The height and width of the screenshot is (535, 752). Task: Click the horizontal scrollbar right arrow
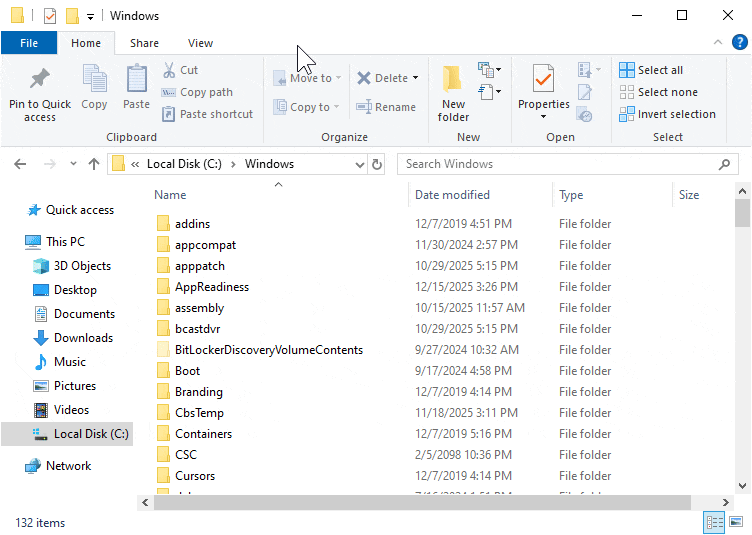tap(726, 502)
